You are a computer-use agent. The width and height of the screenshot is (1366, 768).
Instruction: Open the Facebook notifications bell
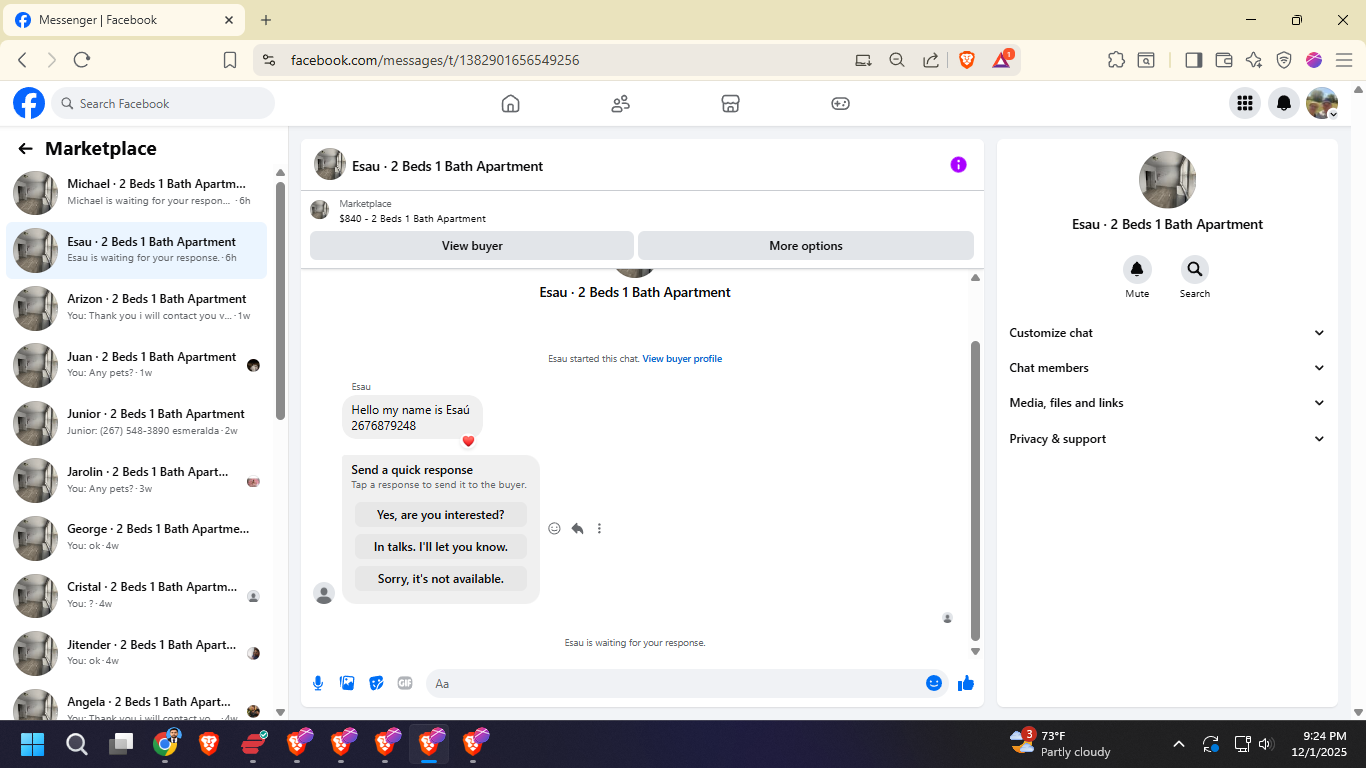tap(1284, 103)
